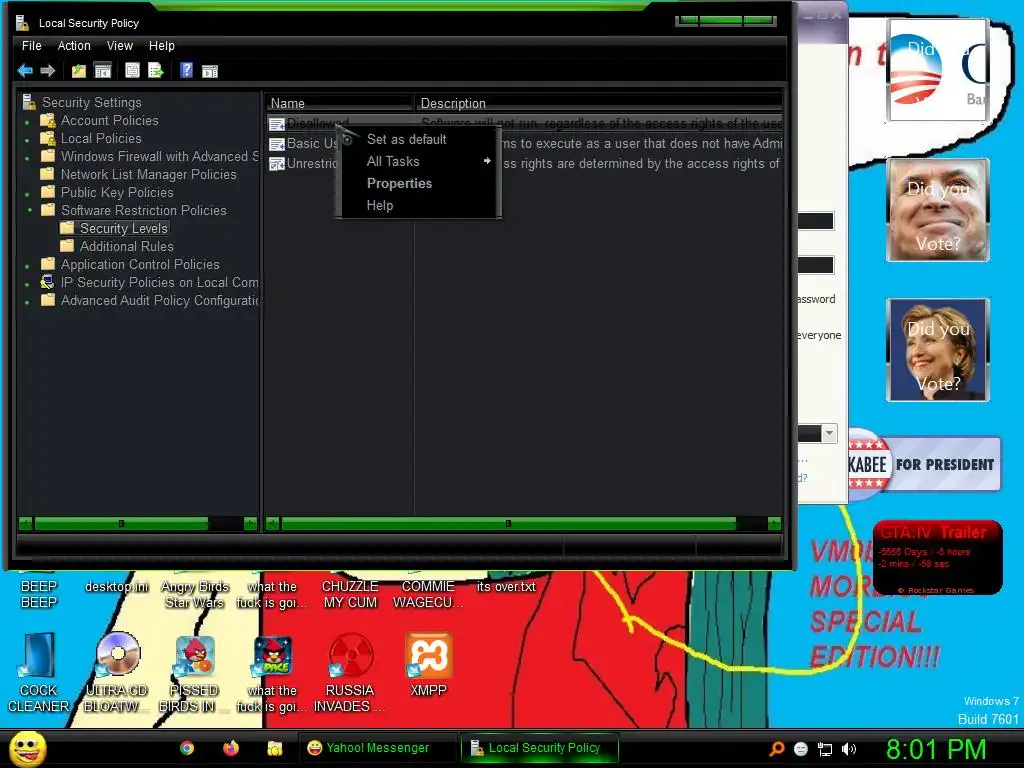Select the RUSSIA INVADES desktop icon
This screenshot has width=1024, height=768.
tap(350, 655)
